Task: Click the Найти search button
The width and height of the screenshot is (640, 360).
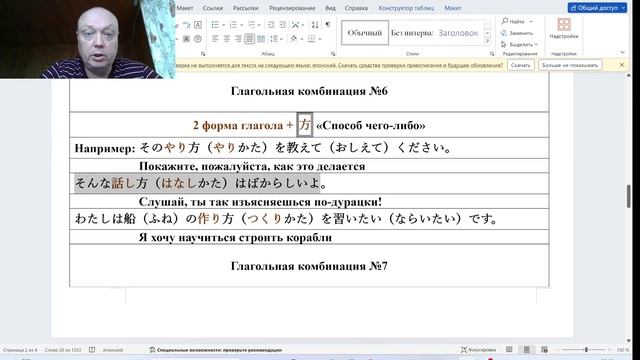Action: (x=513, y=21)
